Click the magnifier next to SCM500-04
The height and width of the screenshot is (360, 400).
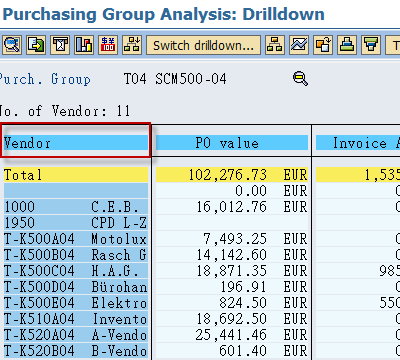pyautogui.click(x=300, y=79)
